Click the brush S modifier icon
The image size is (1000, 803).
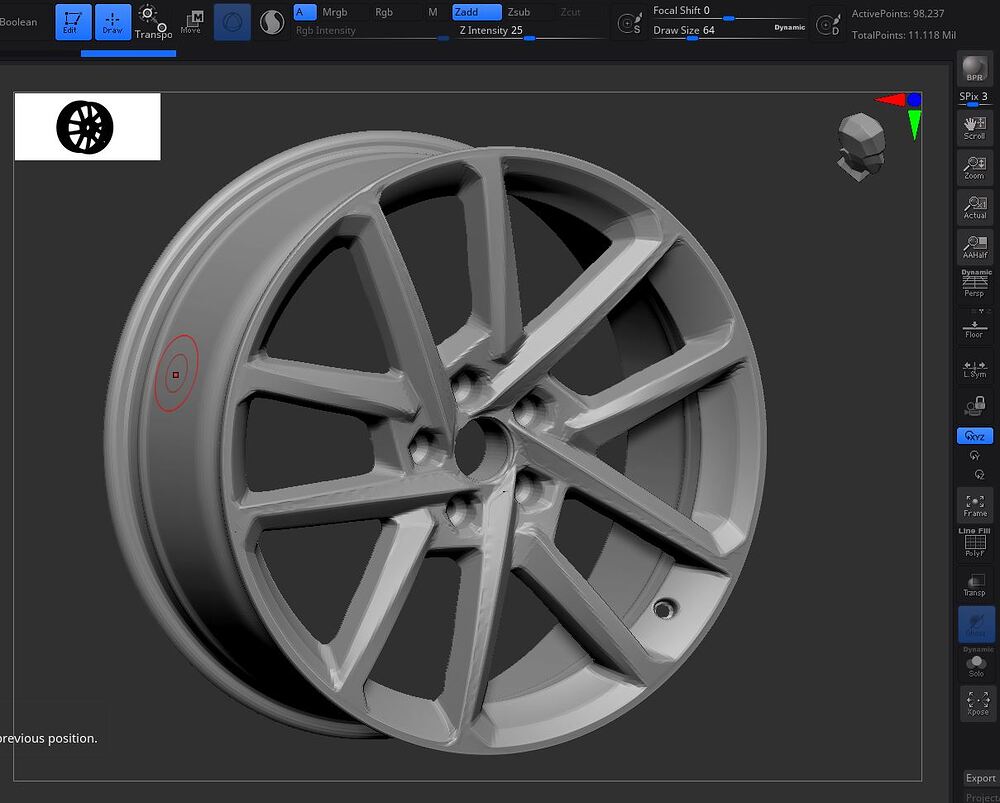tap(629, 24)
